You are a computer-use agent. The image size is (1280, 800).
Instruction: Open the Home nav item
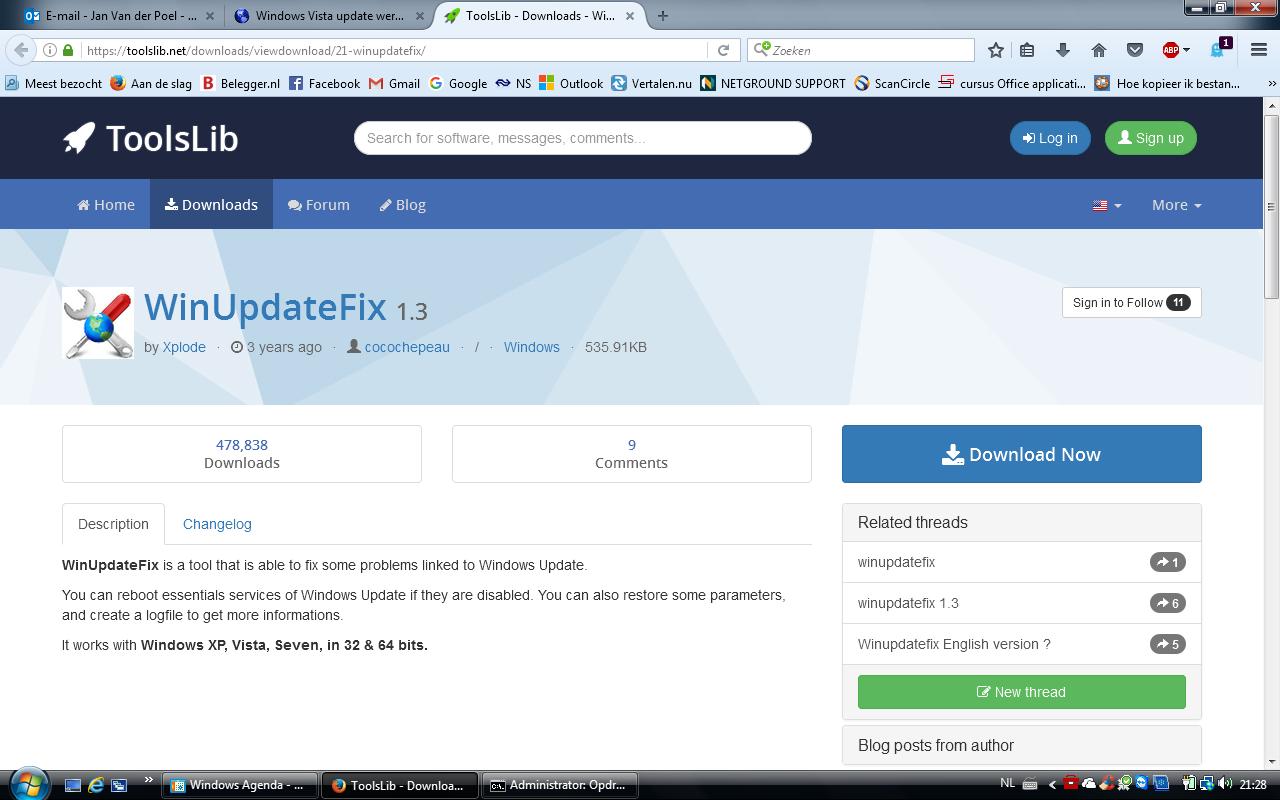106,205
